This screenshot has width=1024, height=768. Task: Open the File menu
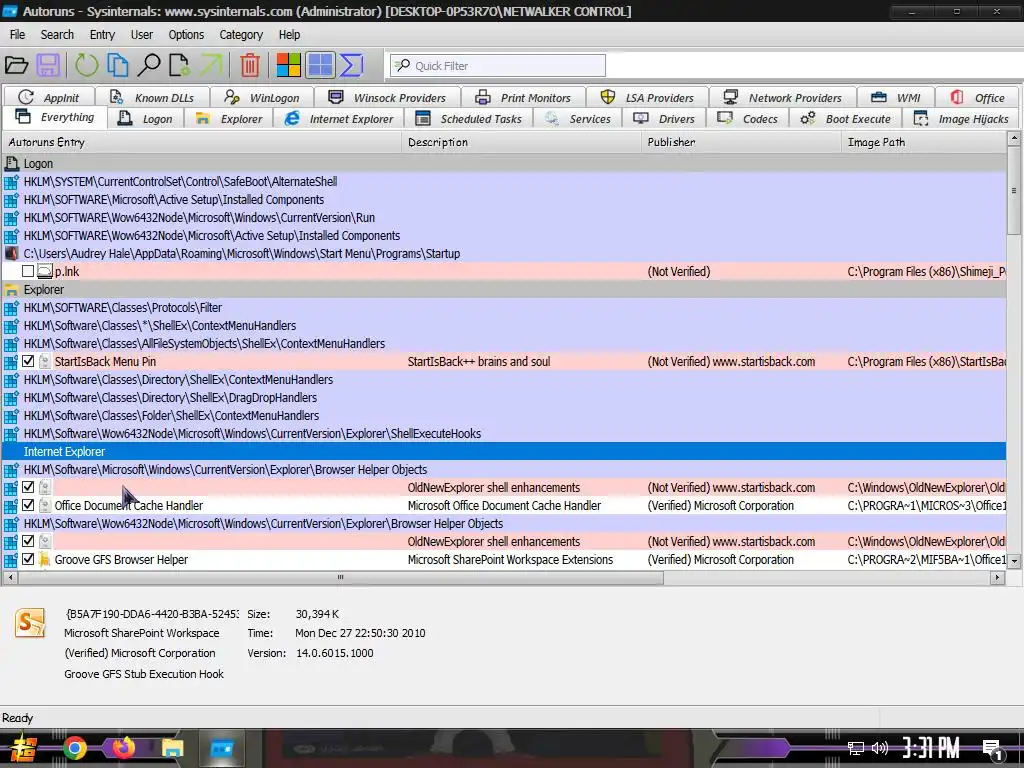[x=18, y=35]
